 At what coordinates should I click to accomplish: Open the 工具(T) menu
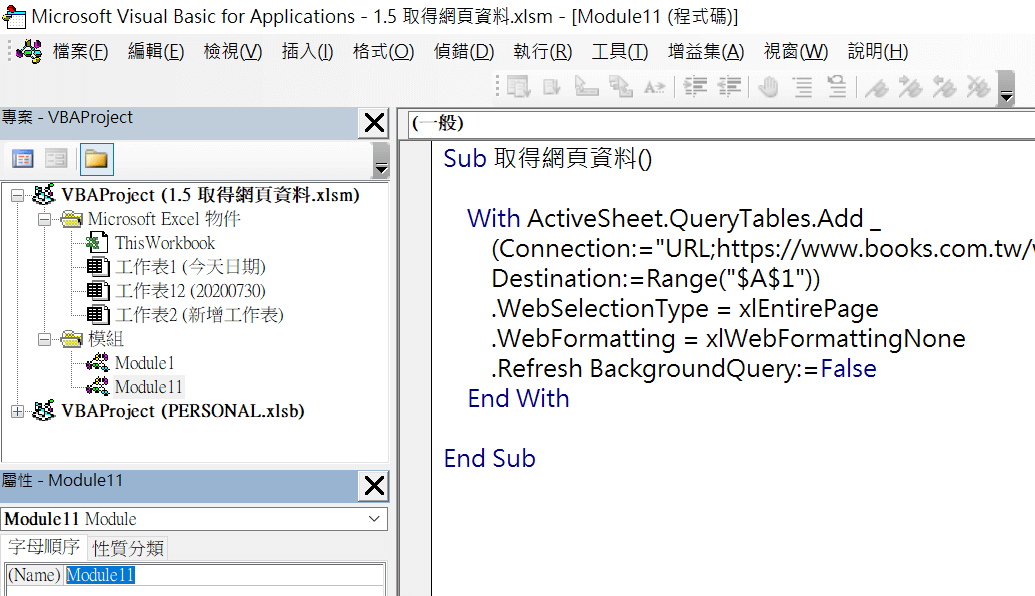620,51
